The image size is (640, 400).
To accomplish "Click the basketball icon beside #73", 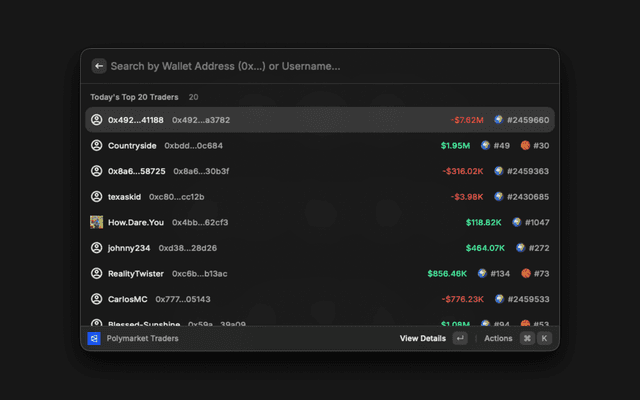I will point(524,273).
